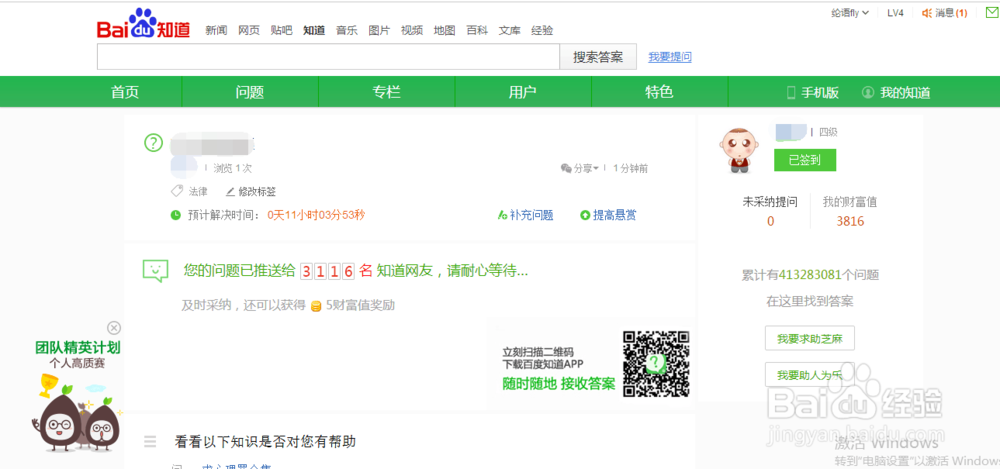Click the phone icon for 手机版
The width and height of the screenshot is (1000, 469).
tap(791, 93)
